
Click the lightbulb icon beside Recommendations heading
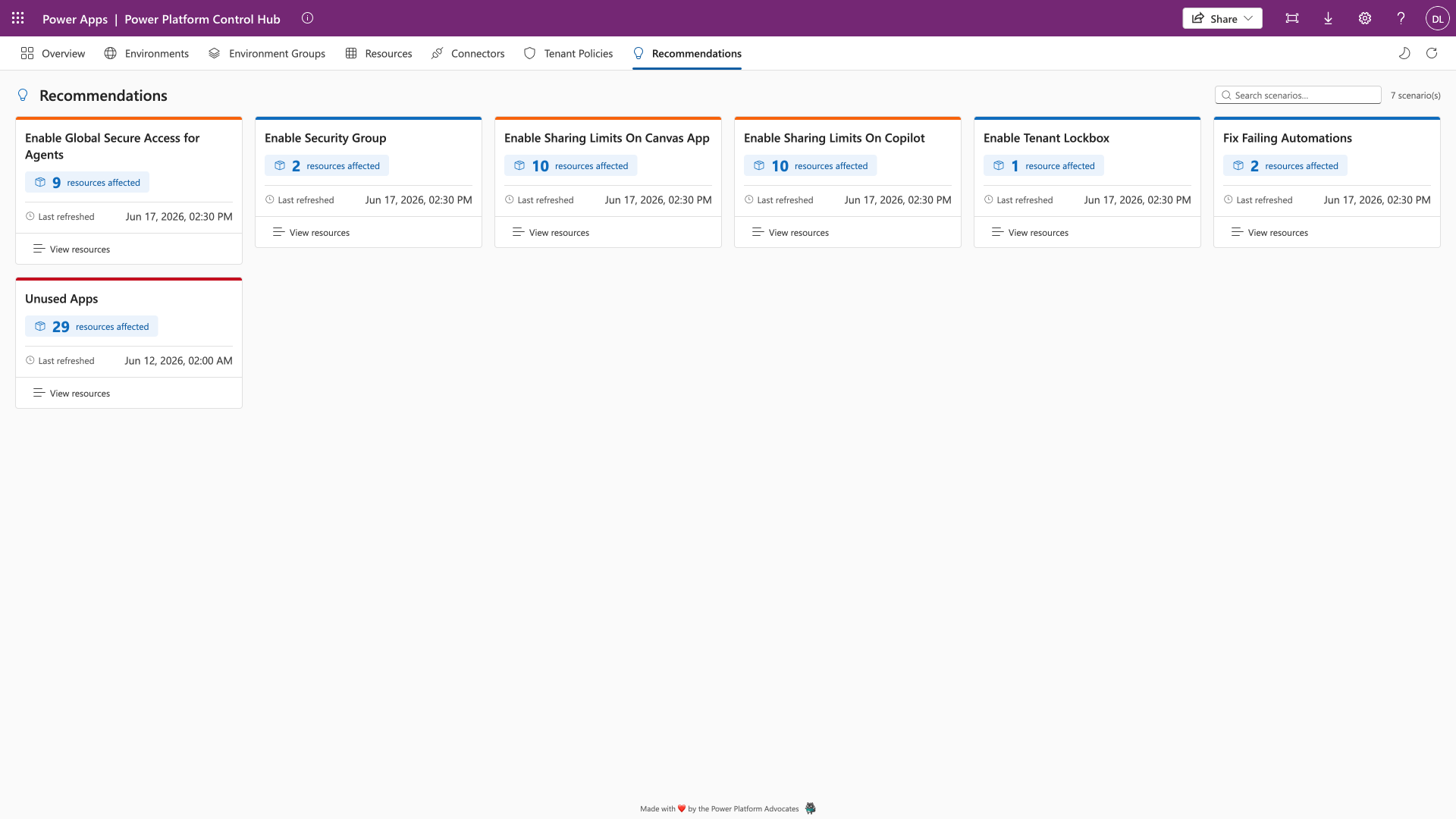coord(23,95)
